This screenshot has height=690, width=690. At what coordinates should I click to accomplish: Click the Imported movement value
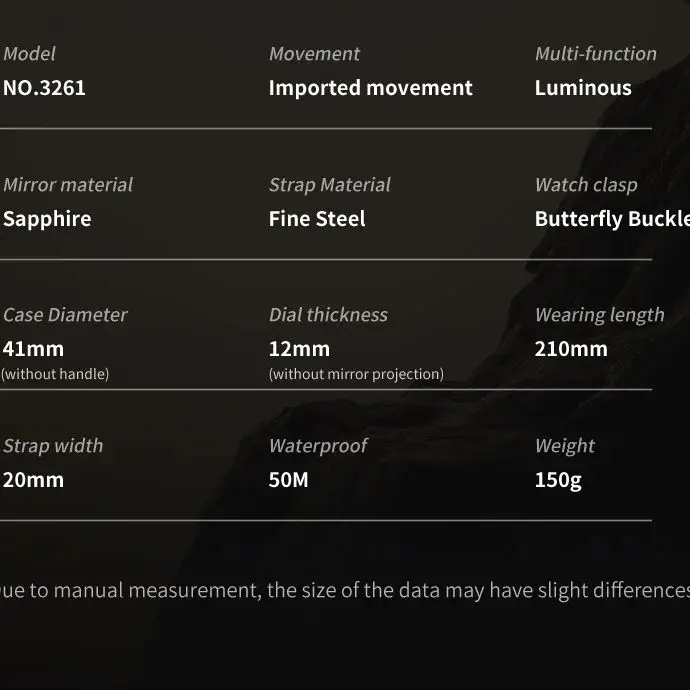(x=371, y=88)
